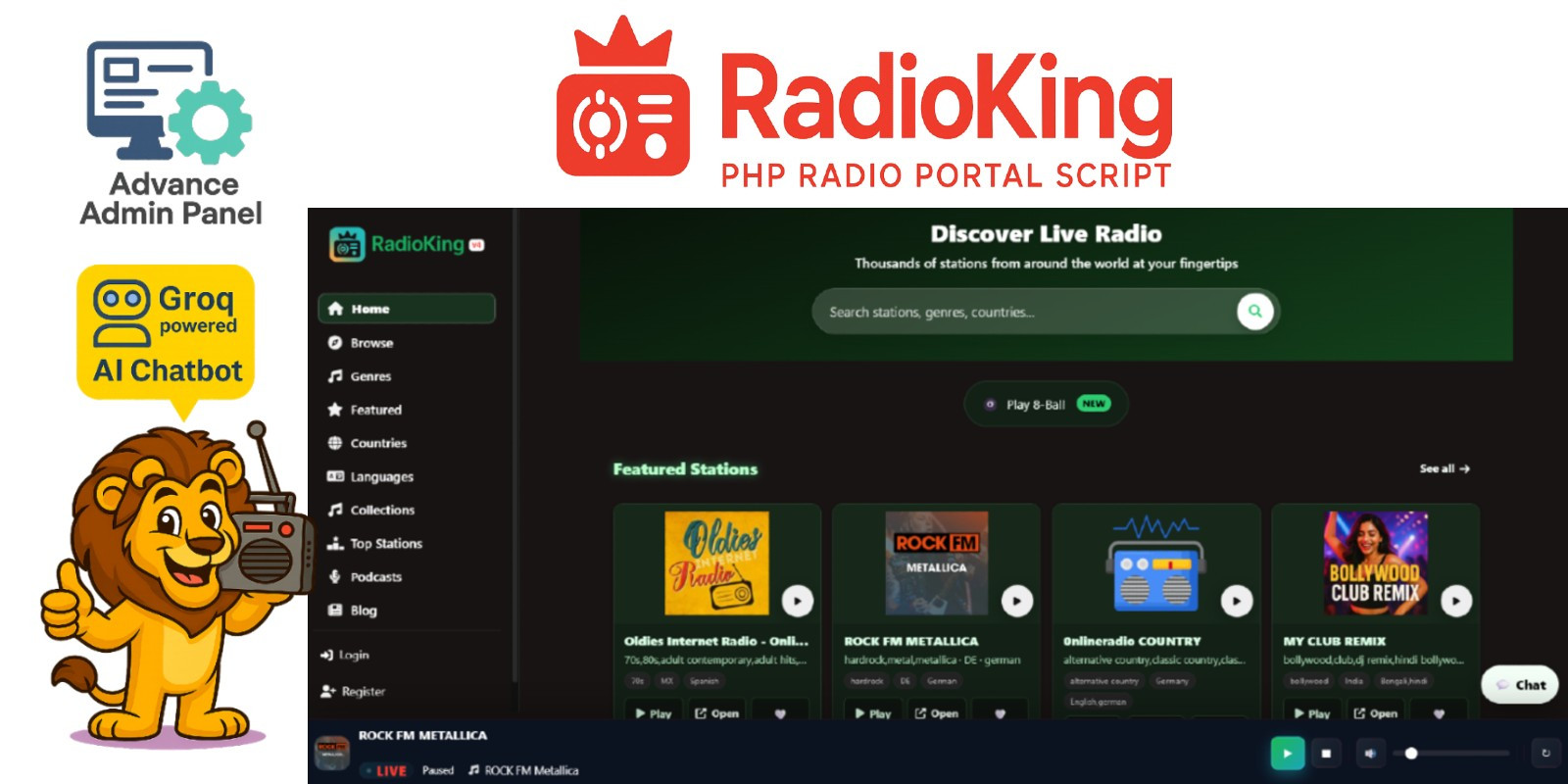Favorite Oldies Internet Radio with heart

(x=780, y=713)
